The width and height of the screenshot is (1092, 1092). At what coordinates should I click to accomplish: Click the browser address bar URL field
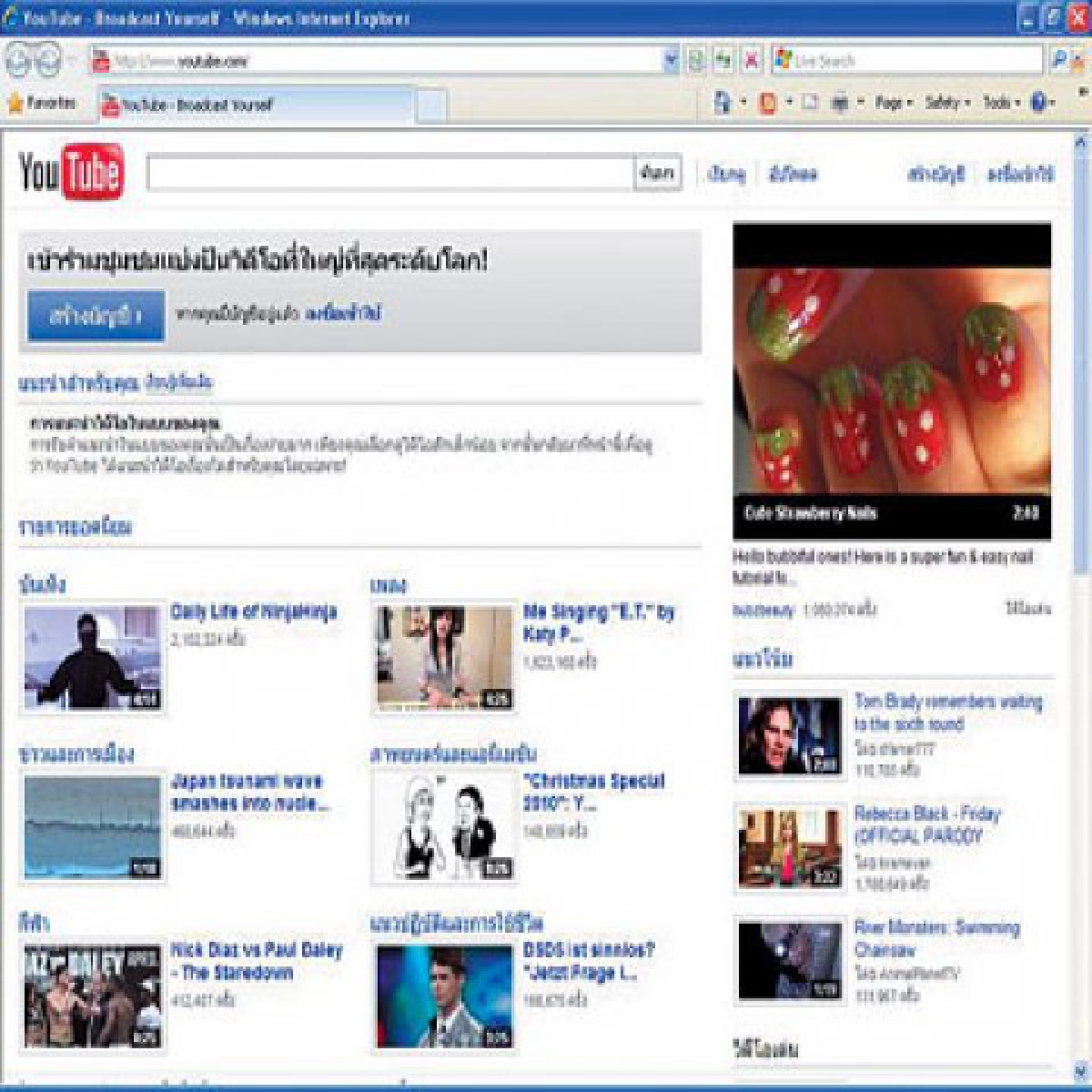click(376, 61)
